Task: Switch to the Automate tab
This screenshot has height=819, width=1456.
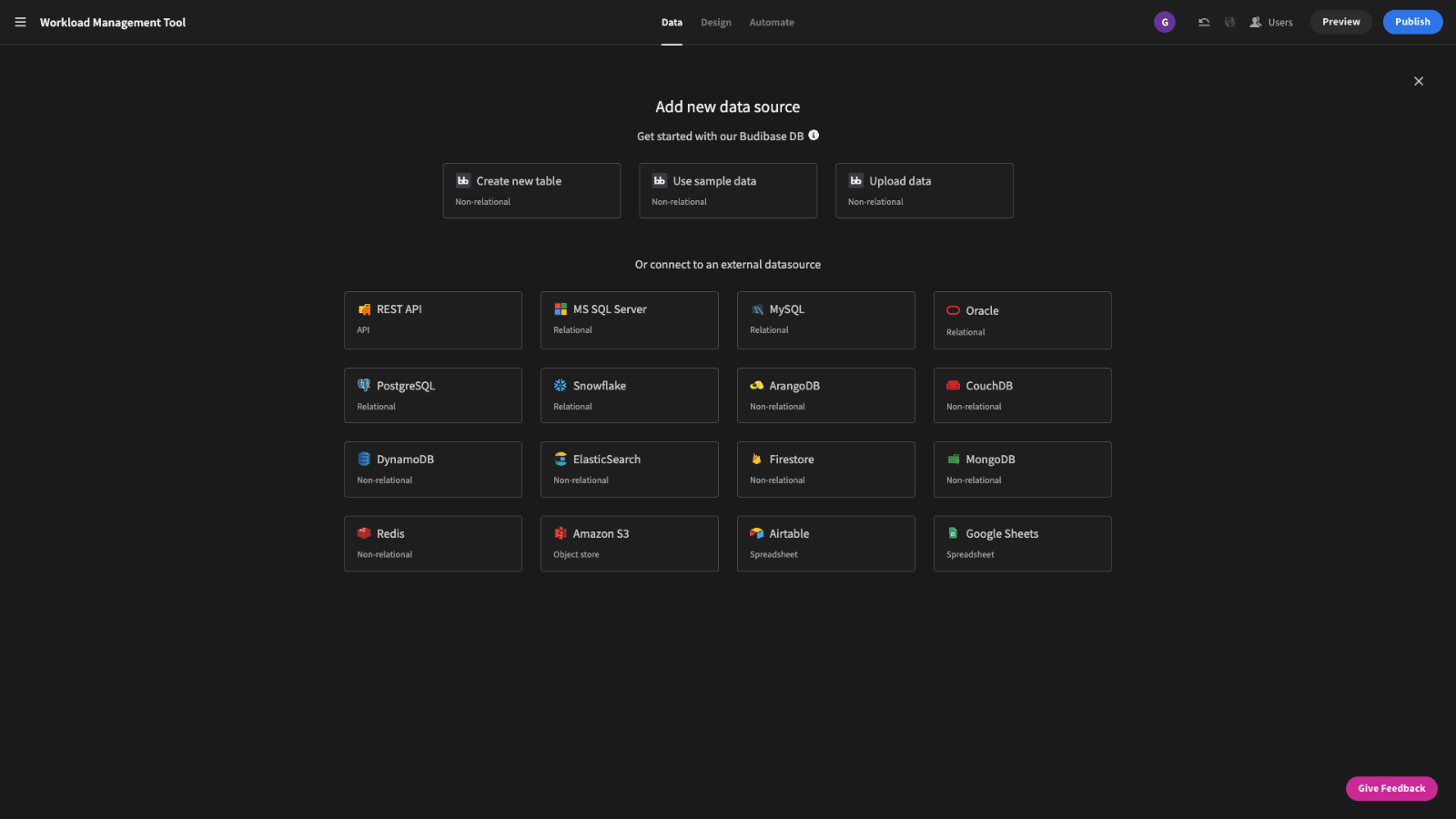Action: [772, 23]
